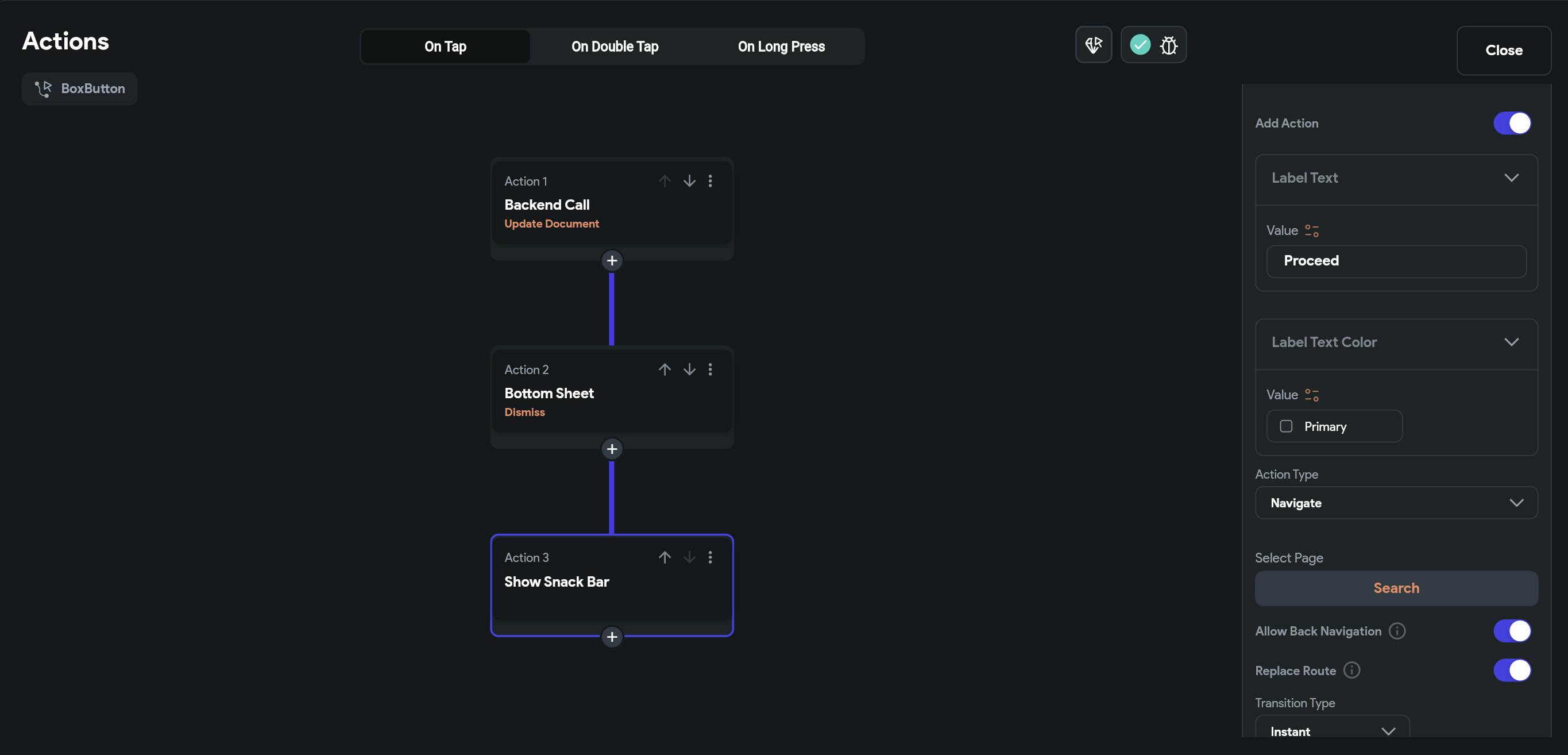Click the Label Text value variable icon
This screenshot has height=755, width=1568.
pyautogui.click(x=1311, y=231)
